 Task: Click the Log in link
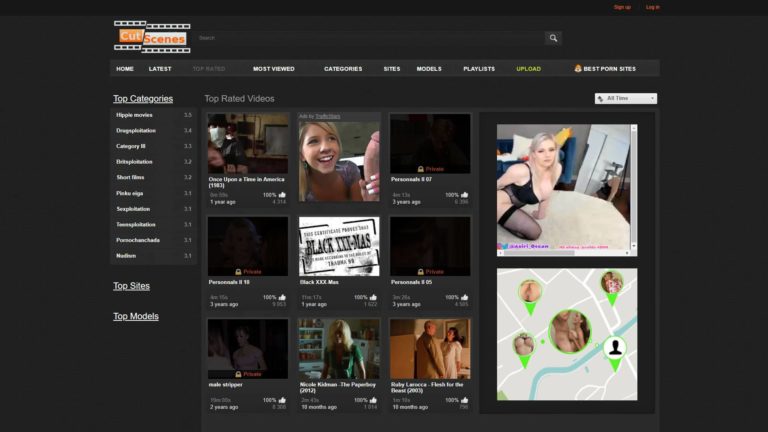coord(652,7)
